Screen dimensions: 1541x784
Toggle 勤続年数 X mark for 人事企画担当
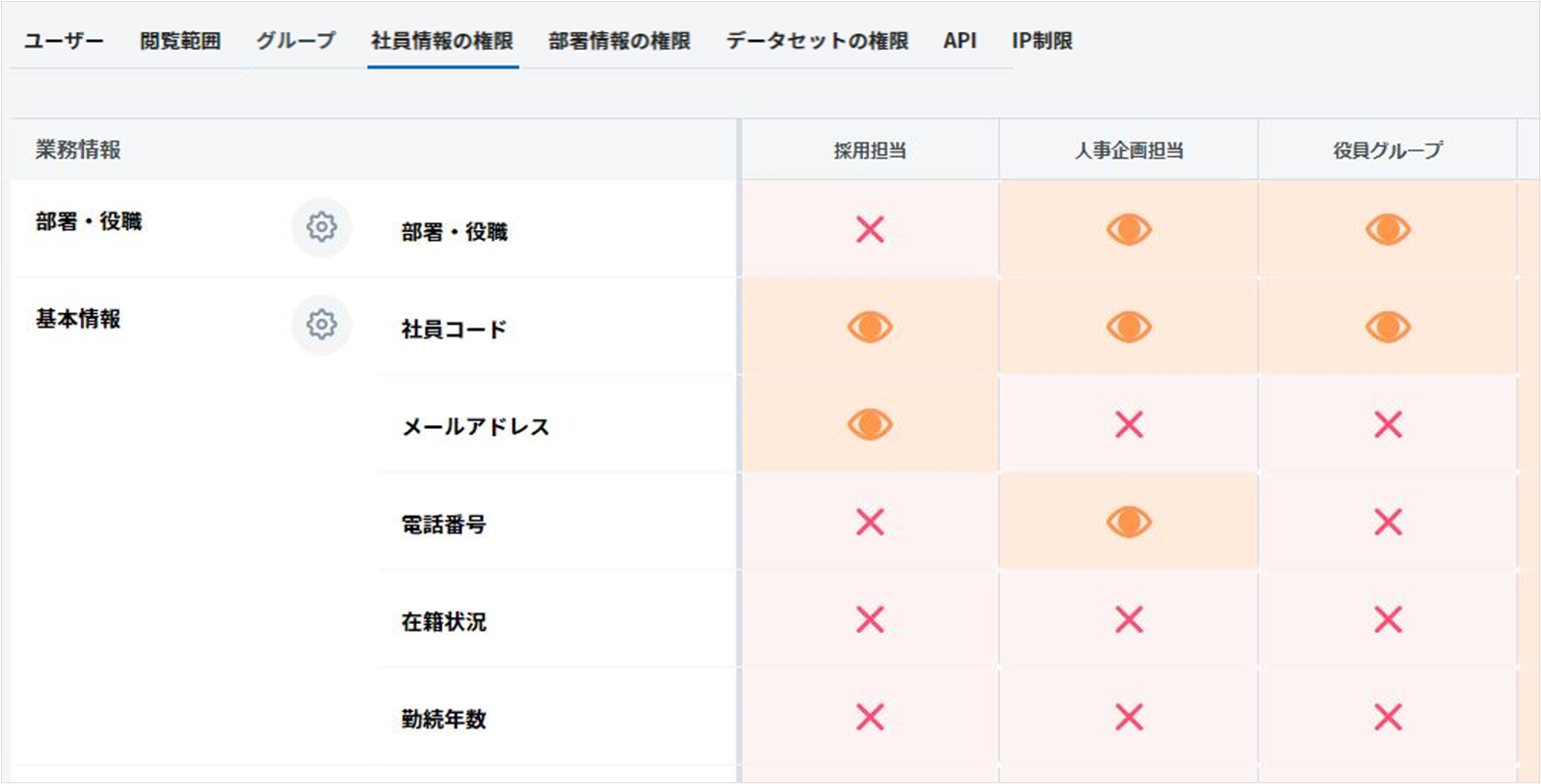[x=1128, y=718]
